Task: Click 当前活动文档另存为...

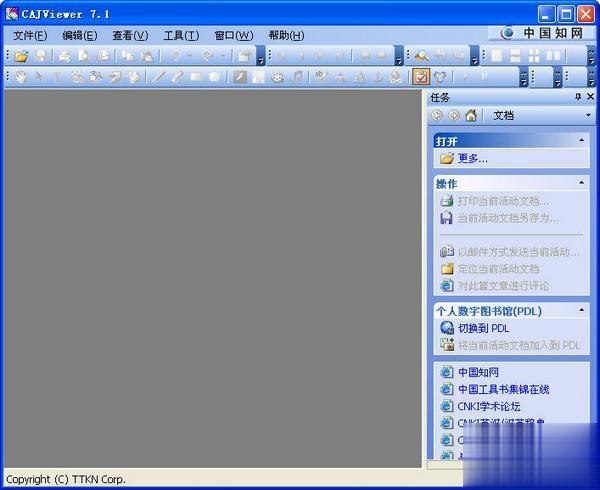Action: tap(508, 218)
